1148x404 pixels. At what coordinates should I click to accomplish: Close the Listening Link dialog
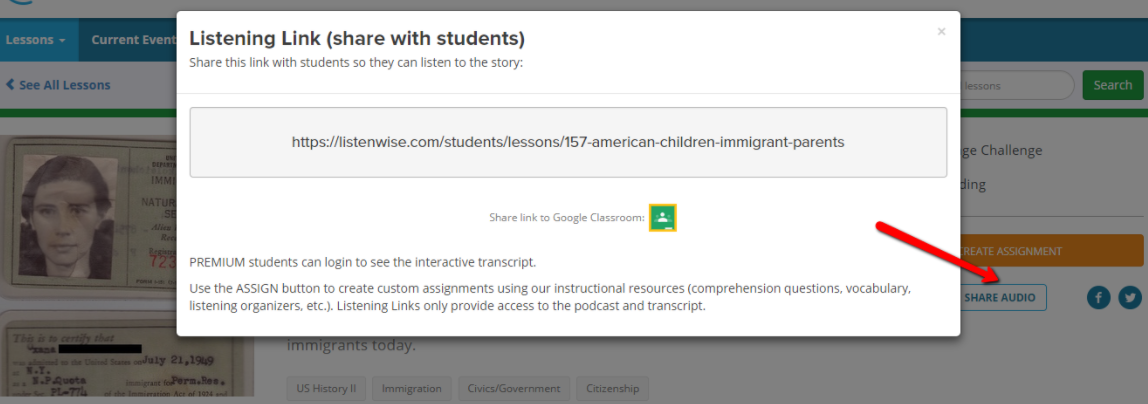940,32
